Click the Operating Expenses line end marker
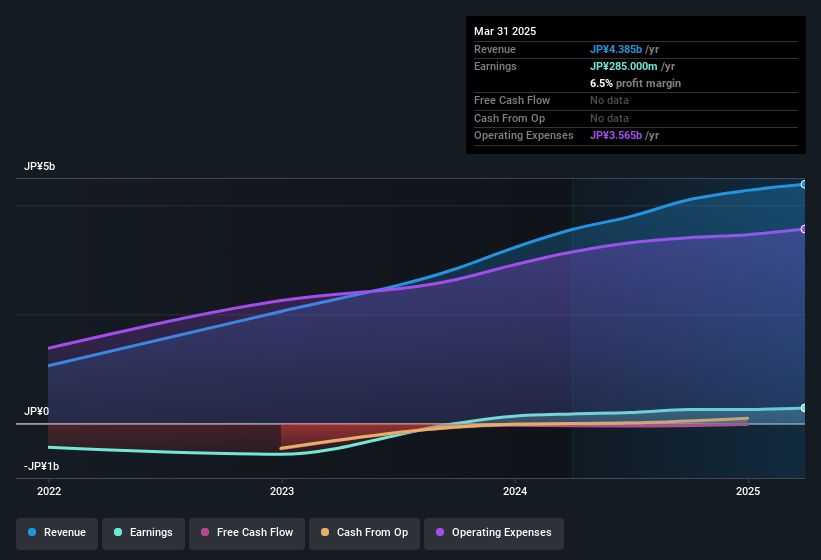Viewport: 821px width, 560px height. click(803, 229)
